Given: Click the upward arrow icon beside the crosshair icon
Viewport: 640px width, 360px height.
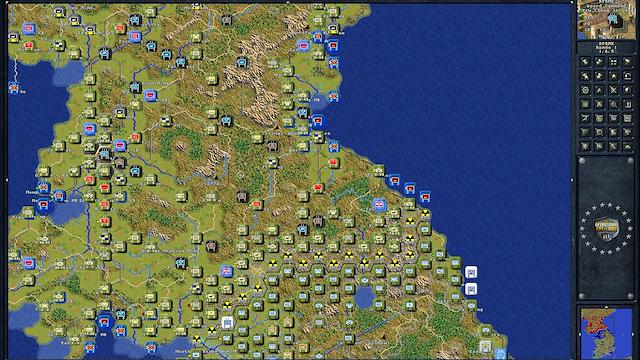Looking at the screenshot, I should (x=599, y=90).
